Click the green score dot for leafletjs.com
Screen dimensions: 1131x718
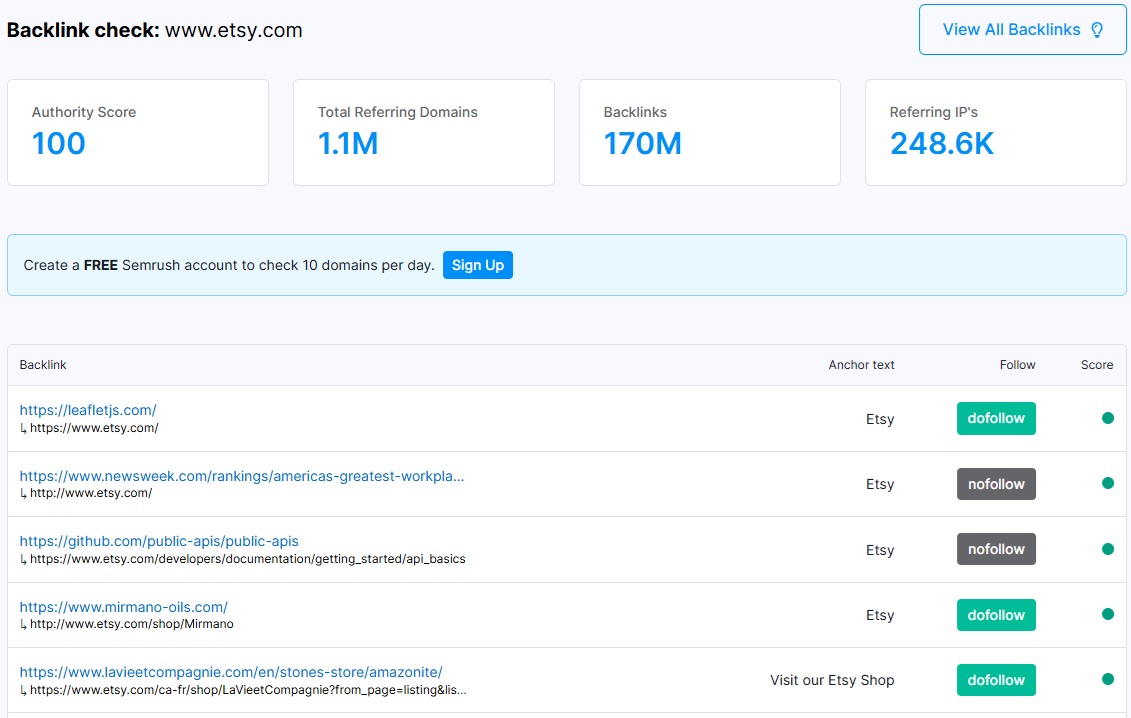[1108, 418]
